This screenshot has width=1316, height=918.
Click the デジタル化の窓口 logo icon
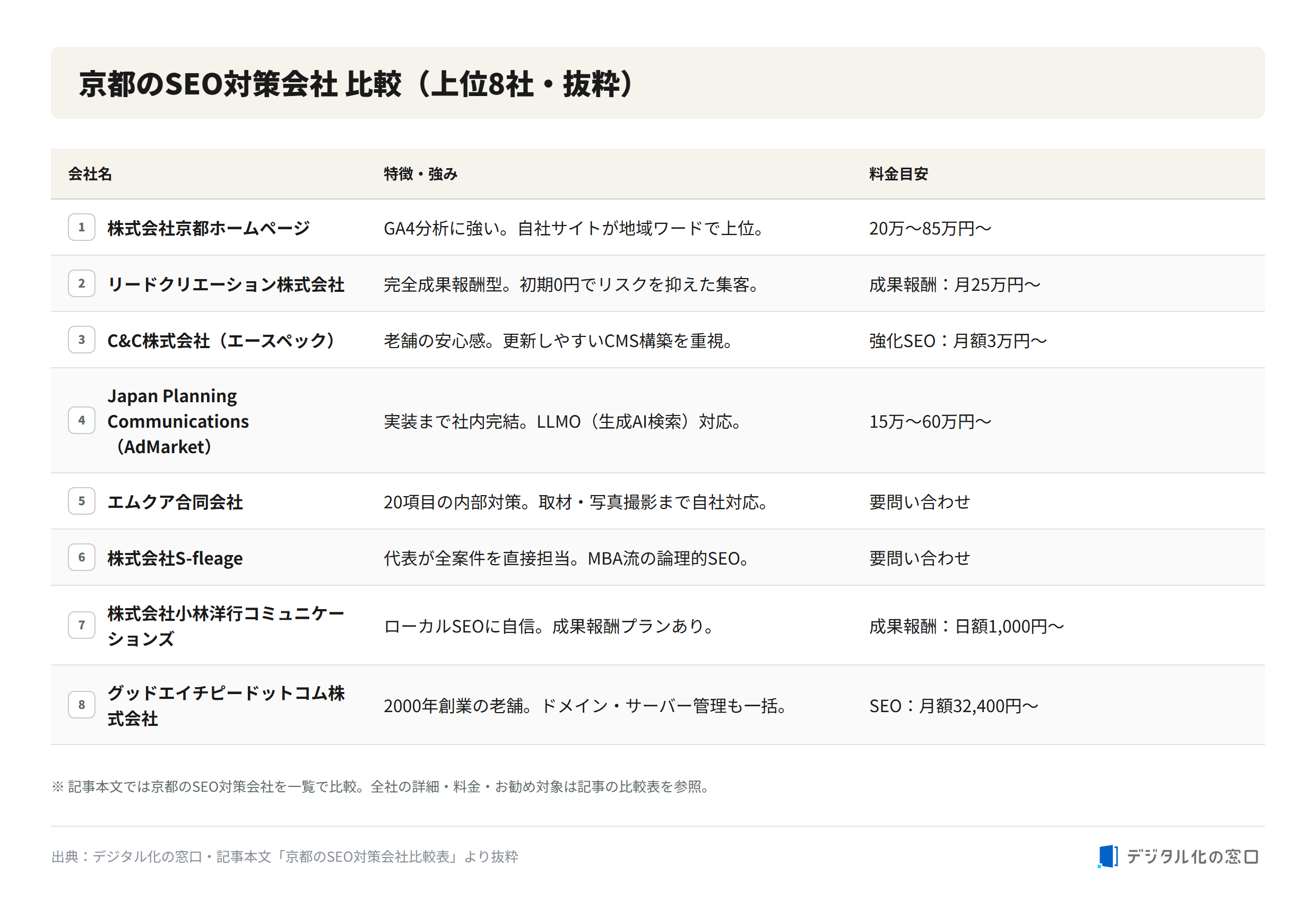(x=1107, y=856)
